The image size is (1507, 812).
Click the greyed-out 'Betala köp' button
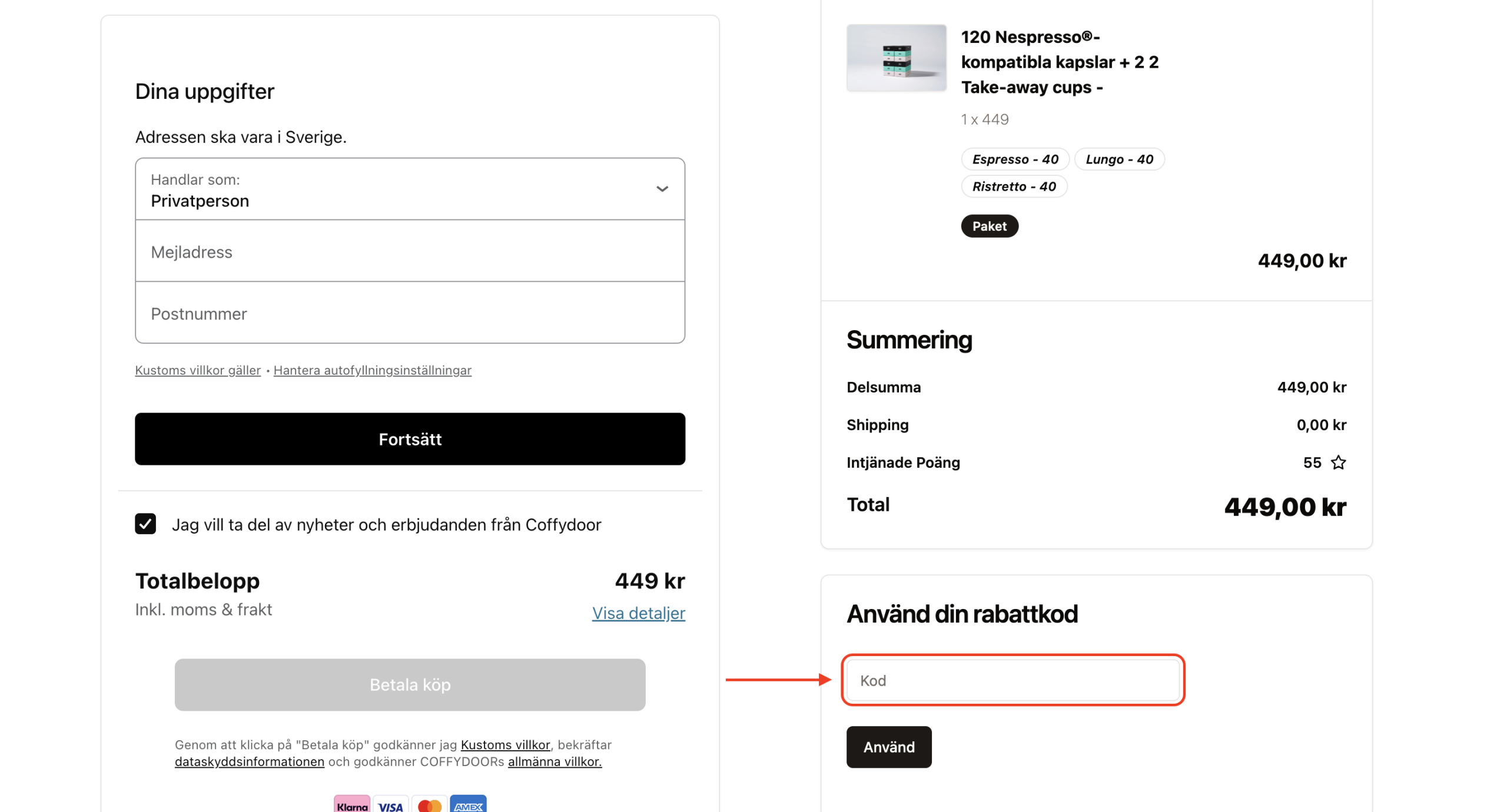click(410, 684)
